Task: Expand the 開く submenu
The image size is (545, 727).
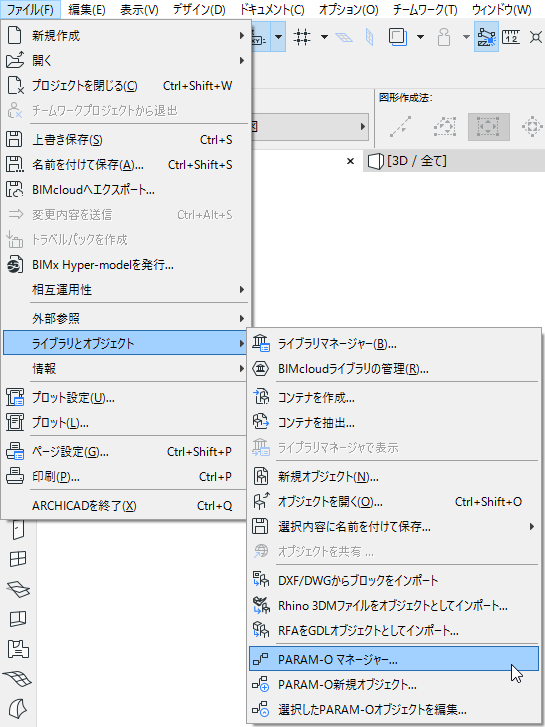Action: [126, 60]
